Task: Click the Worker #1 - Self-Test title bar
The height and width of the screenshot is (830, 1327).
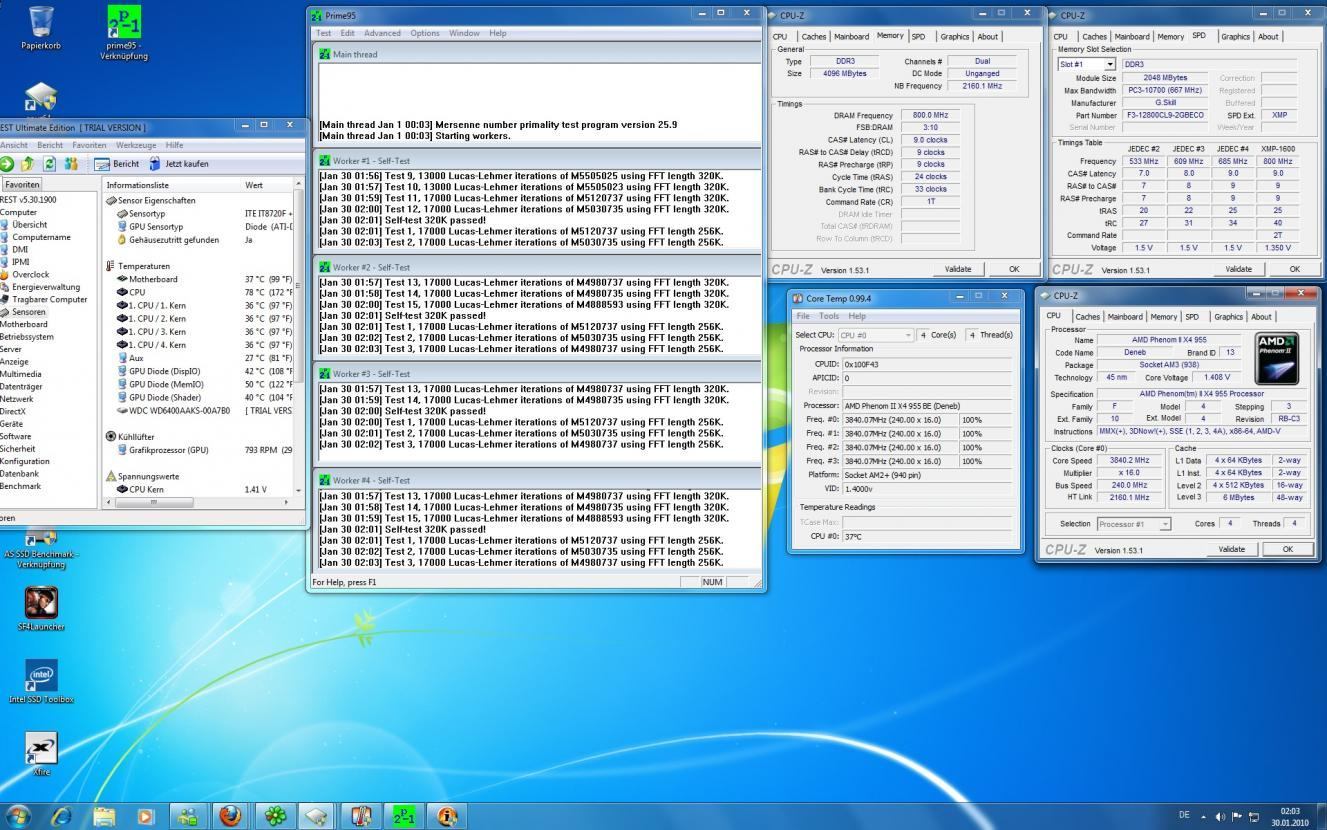Action: [538, 160]
